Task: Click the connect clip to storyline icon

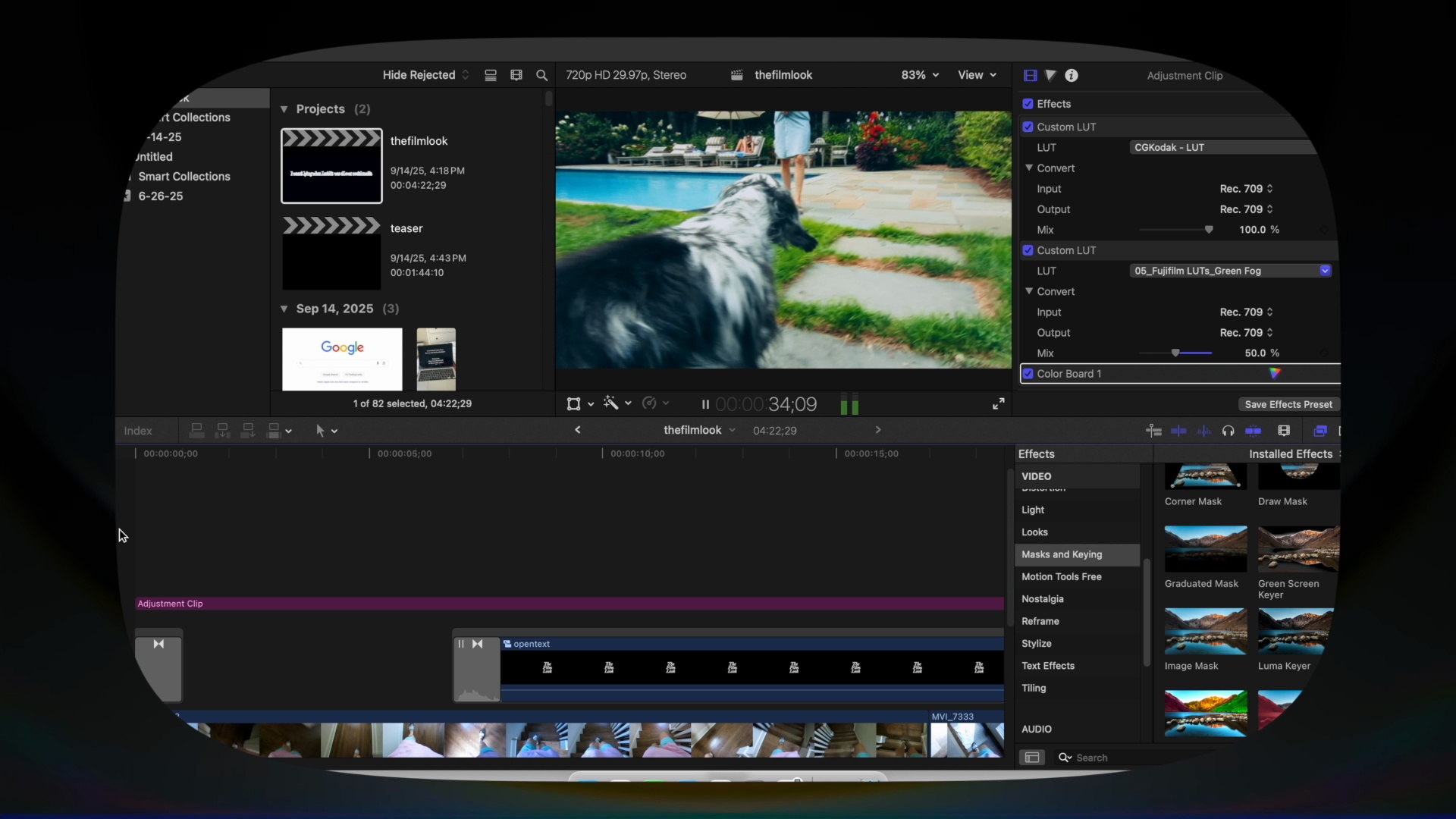Action: click(196, 431)
